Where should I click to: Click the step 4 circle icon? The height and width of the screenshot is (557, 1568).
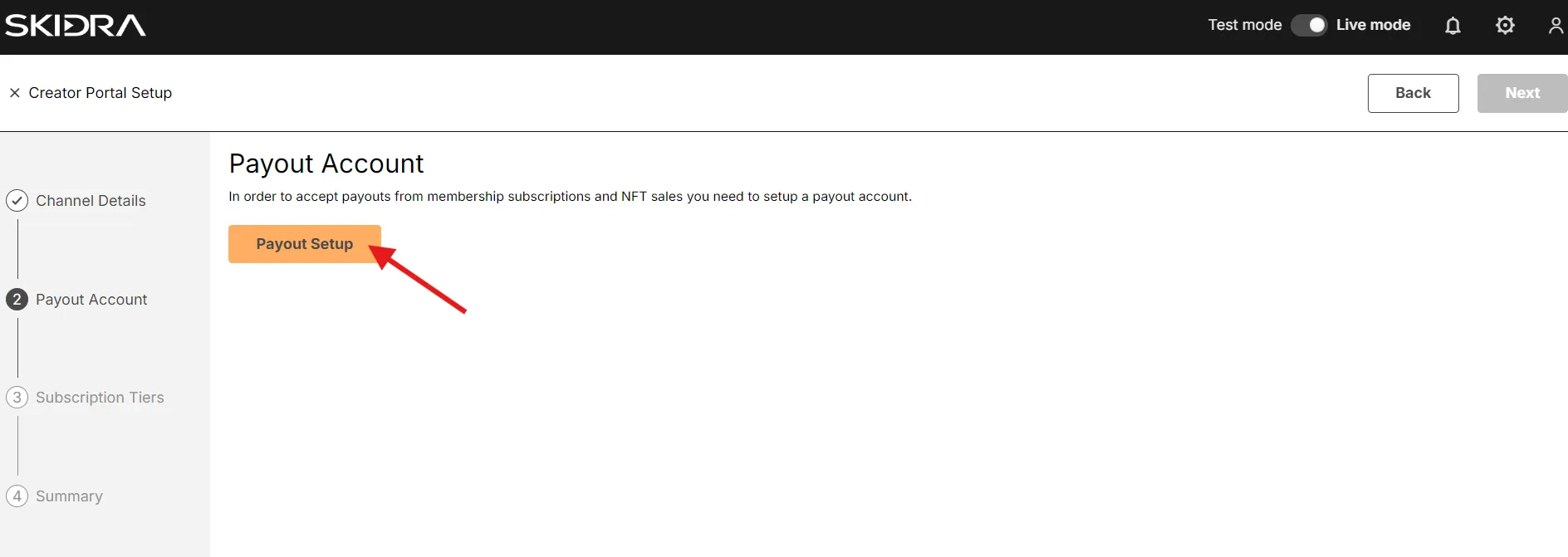click(x=17, y=496)
